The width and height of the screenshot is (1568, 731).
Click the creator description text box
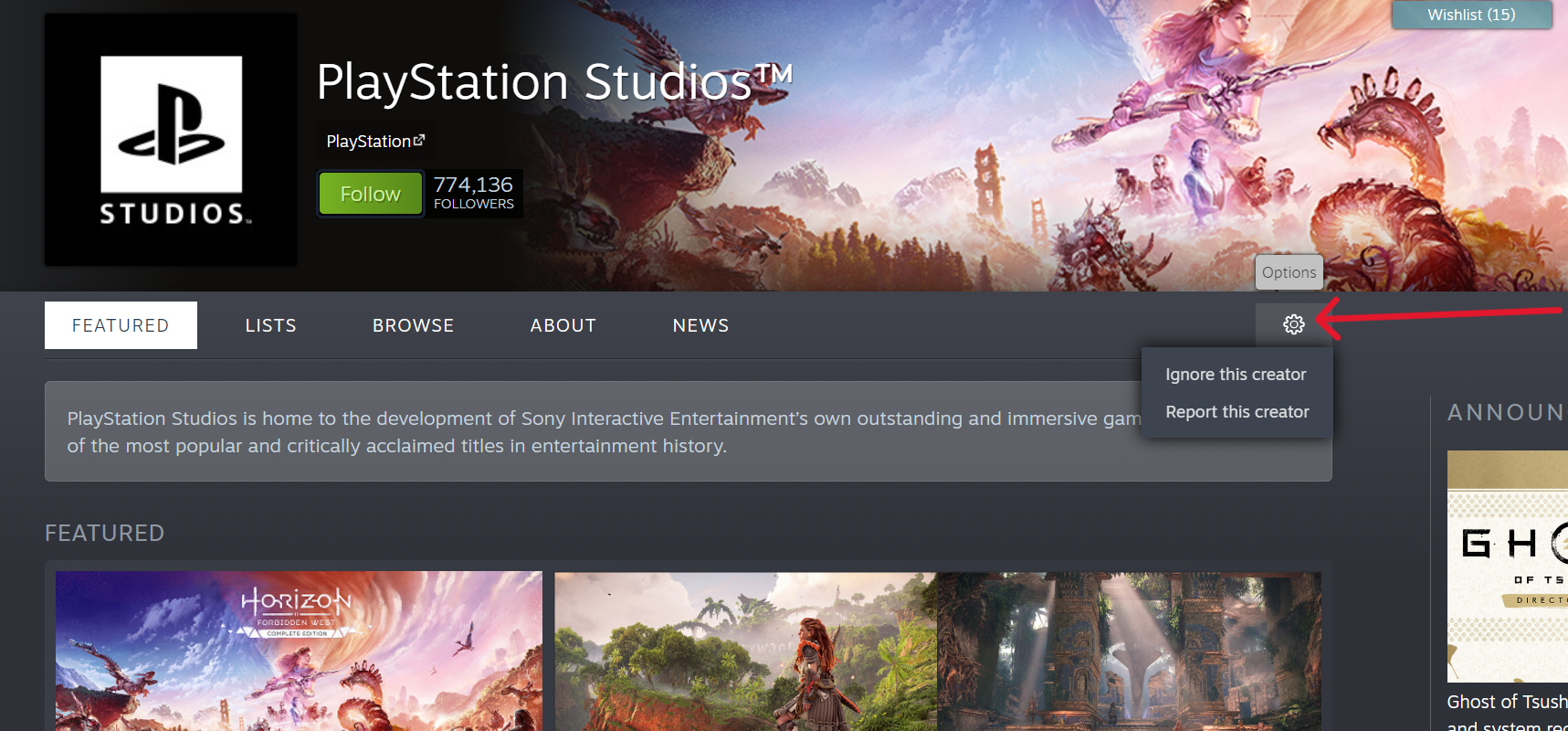(x=689, y=431)
